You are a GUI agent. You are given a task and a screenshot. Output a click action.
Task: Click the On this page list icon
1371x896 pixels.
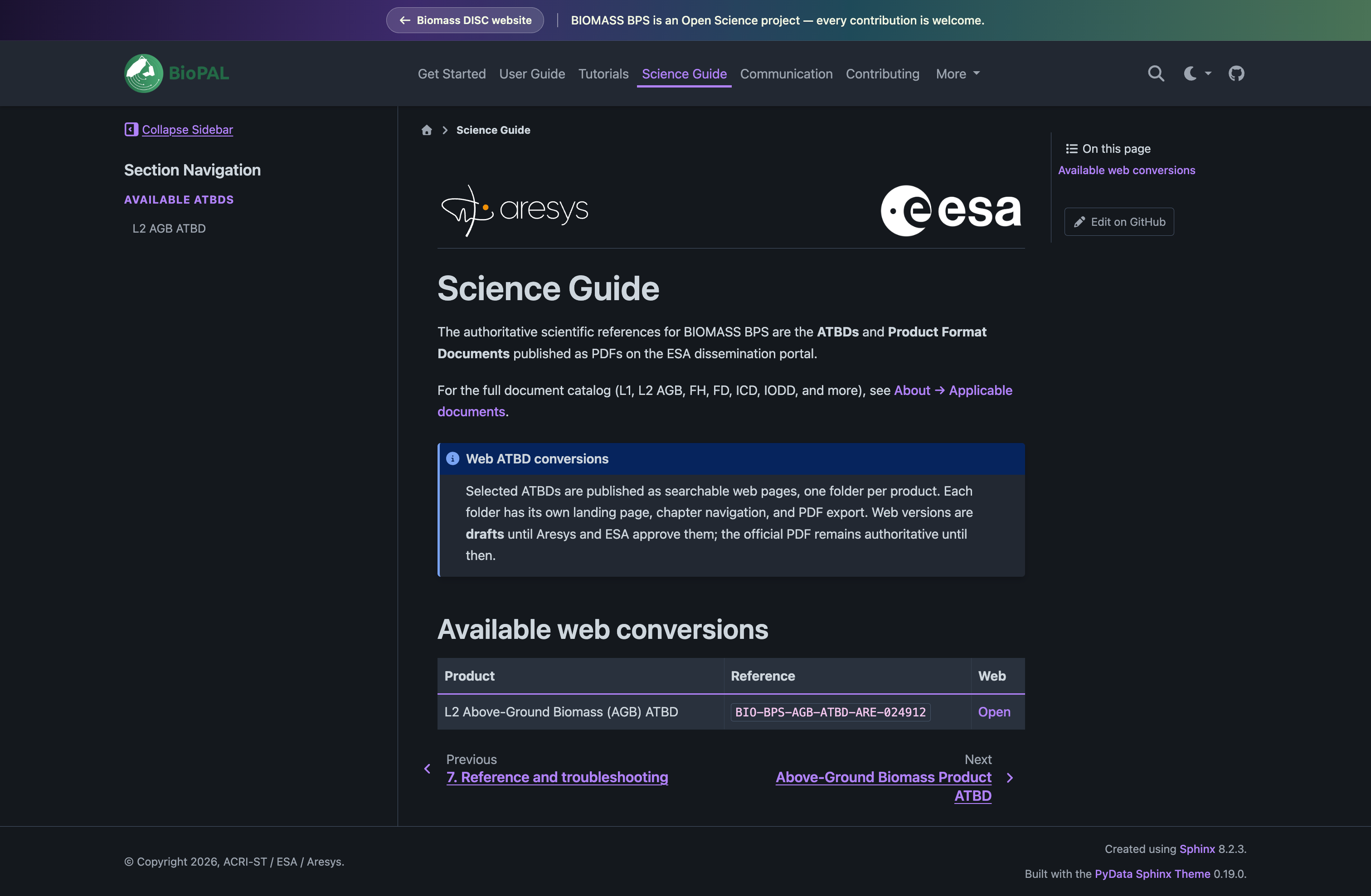[1071, 149]
